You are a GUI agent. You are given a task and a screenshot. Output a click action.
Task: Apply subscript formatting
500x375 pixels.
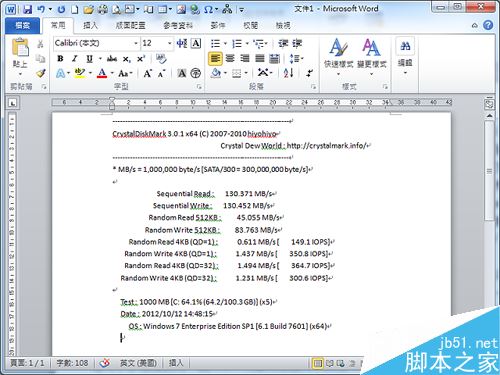coord(126,59)
